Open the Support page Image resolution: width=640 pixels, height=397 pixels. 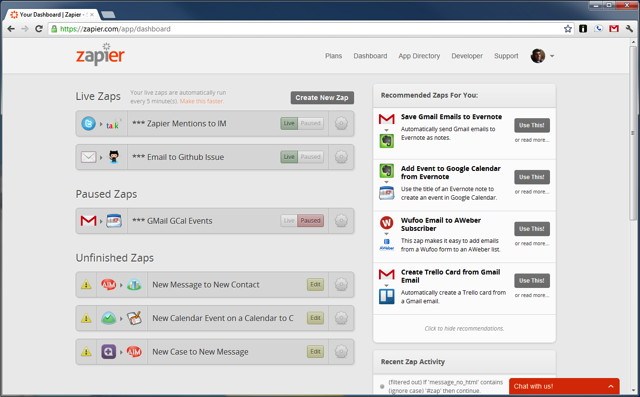[506, 56]
